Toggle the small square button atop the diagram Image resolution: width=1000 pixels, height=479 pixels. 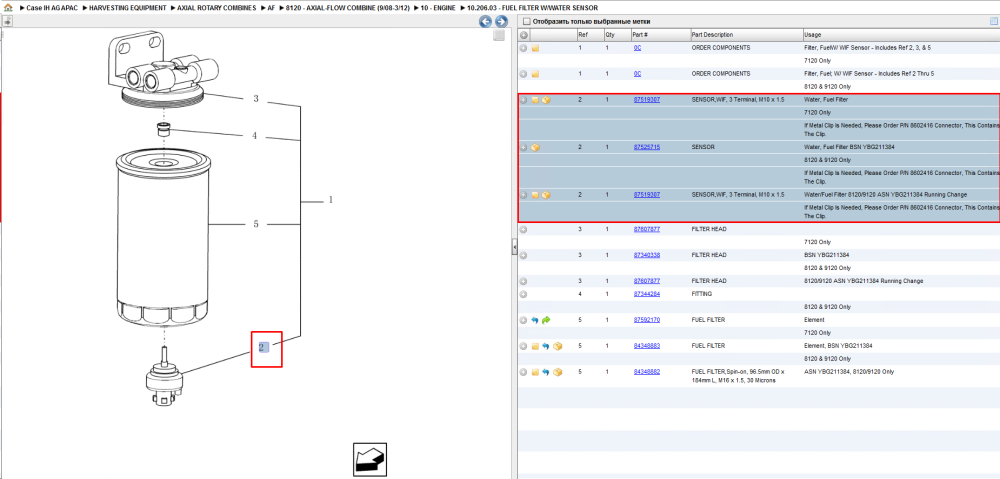click(499, 36)
